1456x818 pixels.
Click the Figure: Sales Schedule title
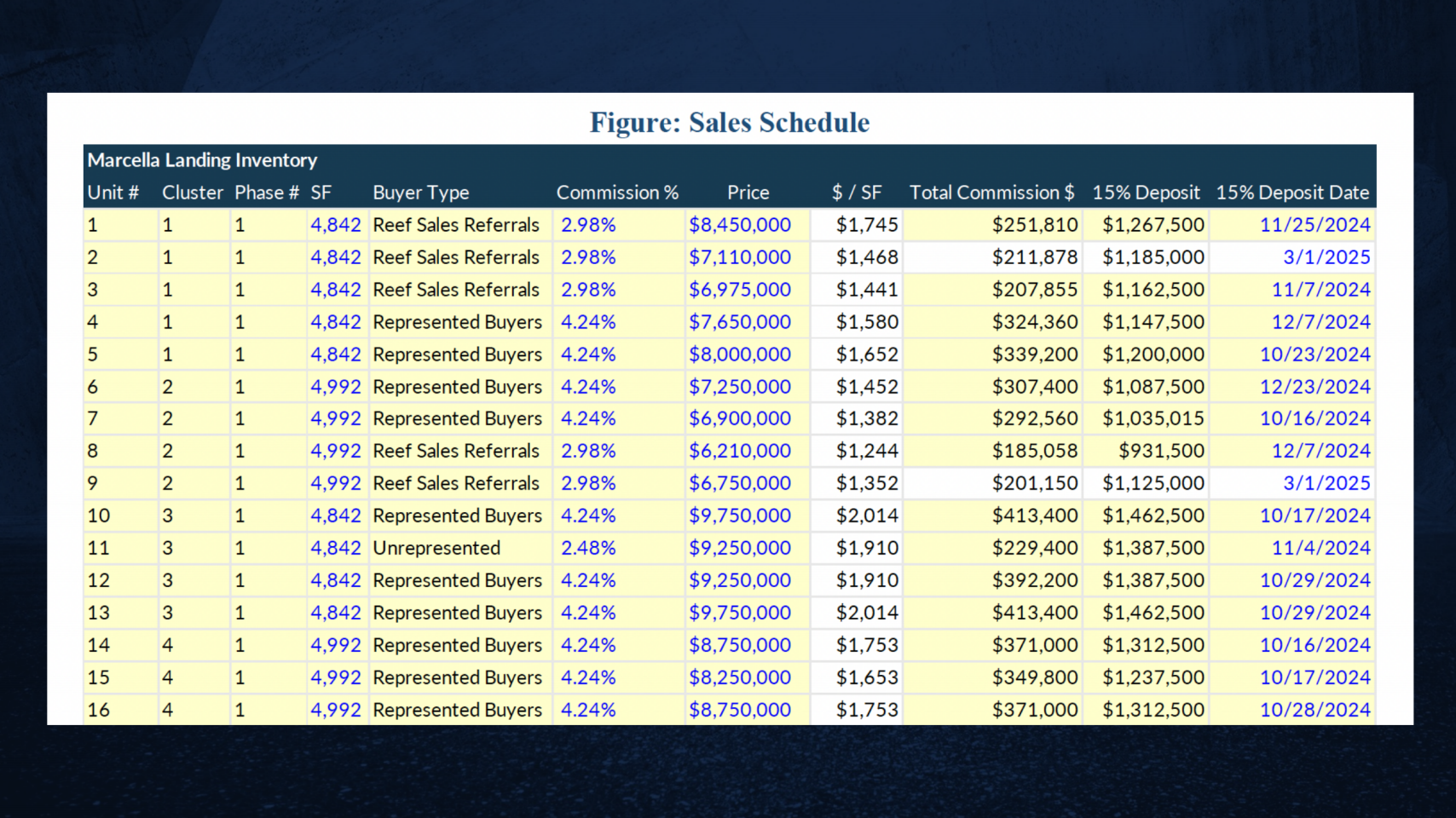pyautogui.click(x=729, y=123)
